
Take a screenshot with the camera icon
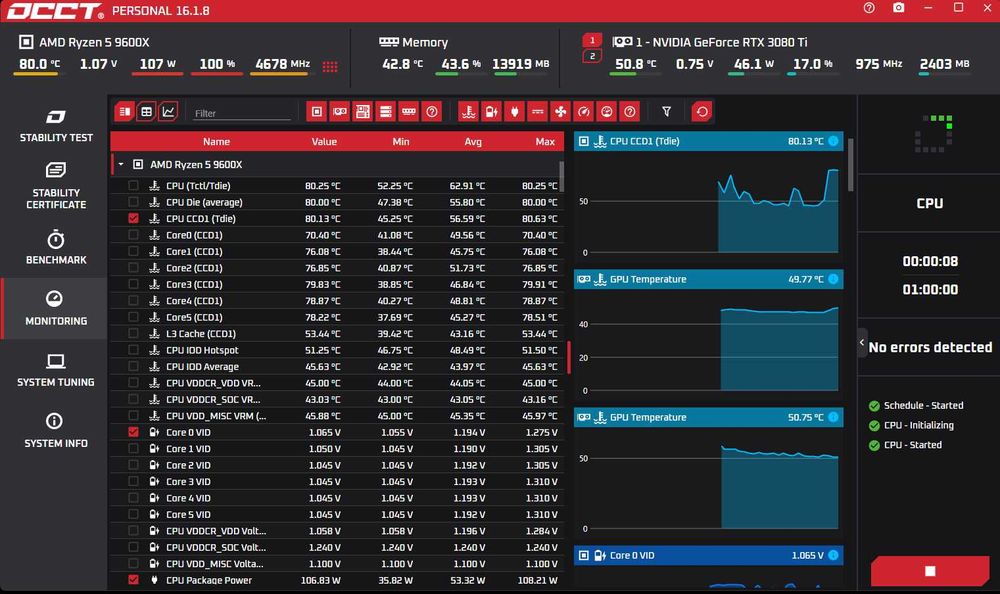pyautogui.click(x=899, y=8)
